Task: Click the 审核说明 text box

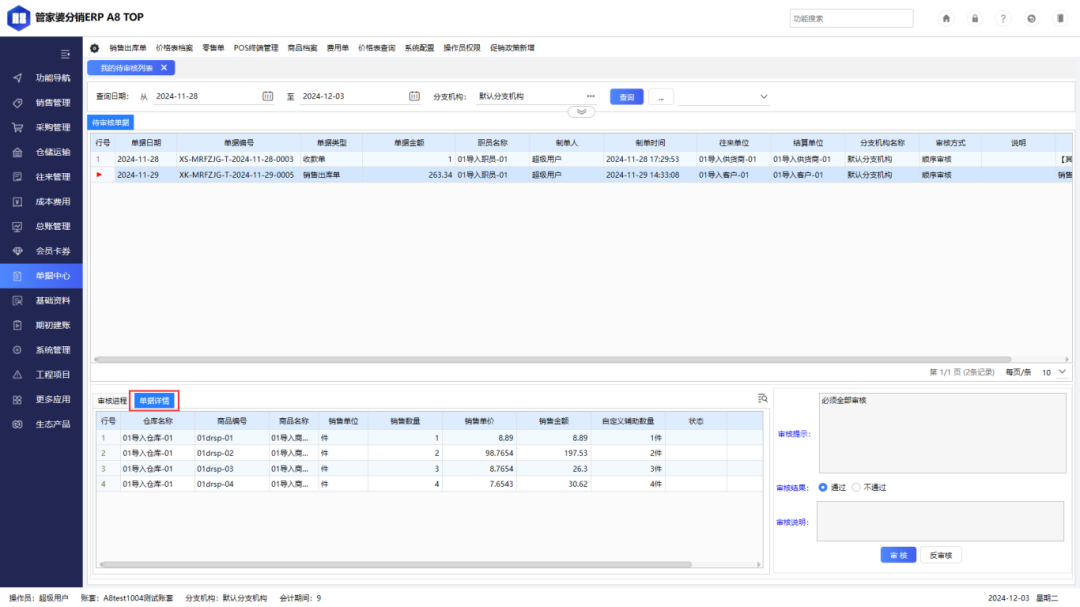Action: point(940,521)
